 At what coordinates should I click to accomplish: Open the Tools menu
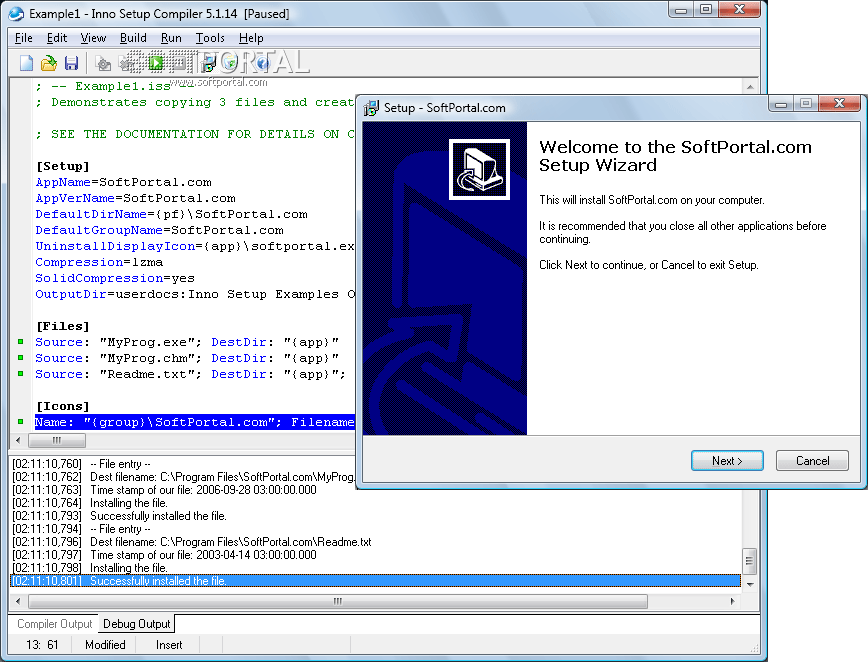(x=210, y=38)
